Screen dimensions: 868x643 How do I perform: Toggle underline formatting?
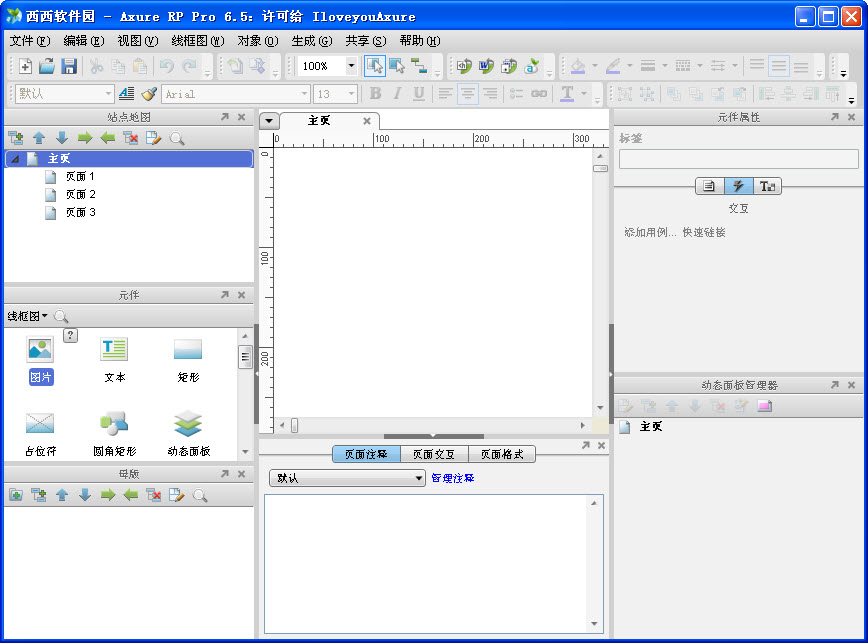pyautogui.click(x=418, y=92)
